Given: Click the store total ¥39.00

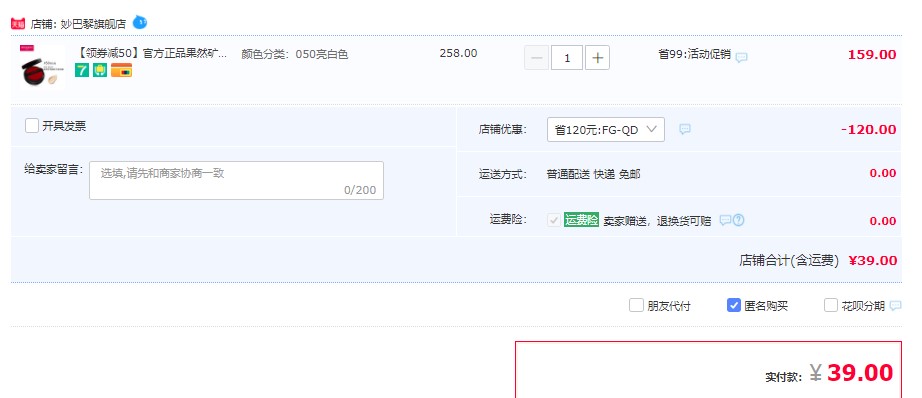Looking at the screenshot, I should [873, 260].
